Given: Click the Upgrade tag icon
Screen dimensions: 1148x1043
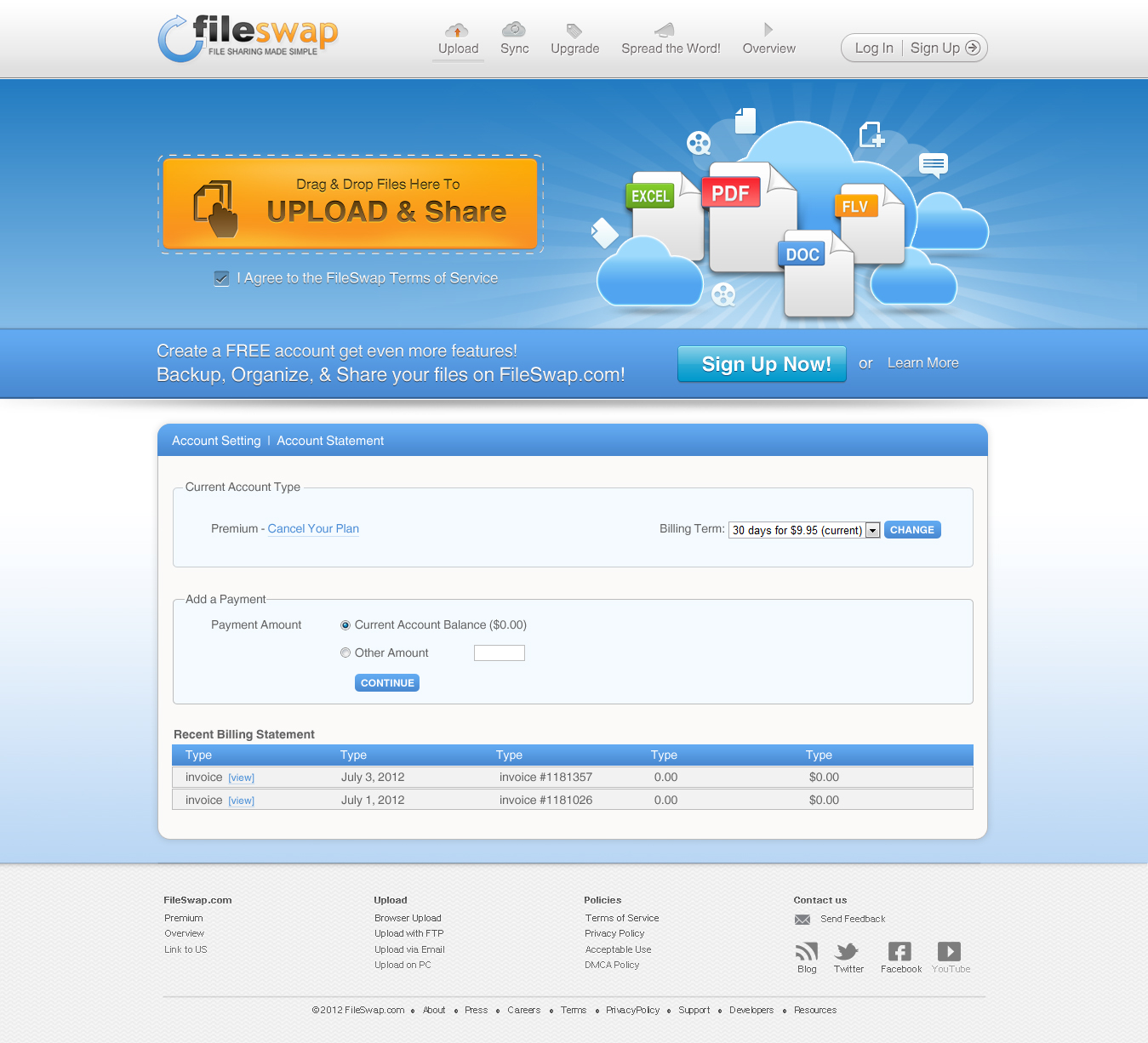Looking at the screenshot, I should (x=574, y=31).
